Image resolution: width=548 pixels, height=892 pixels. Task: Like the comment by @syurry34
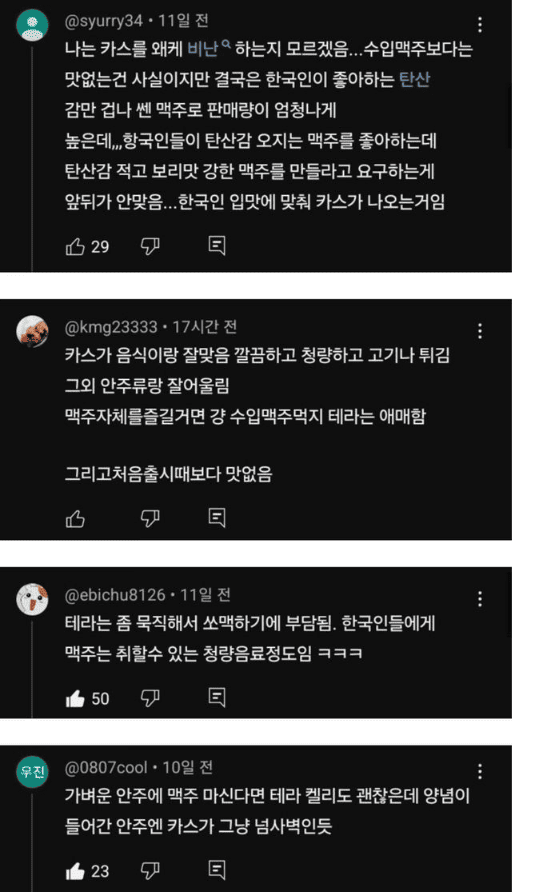pyautogui.click(x=75, y=246)
